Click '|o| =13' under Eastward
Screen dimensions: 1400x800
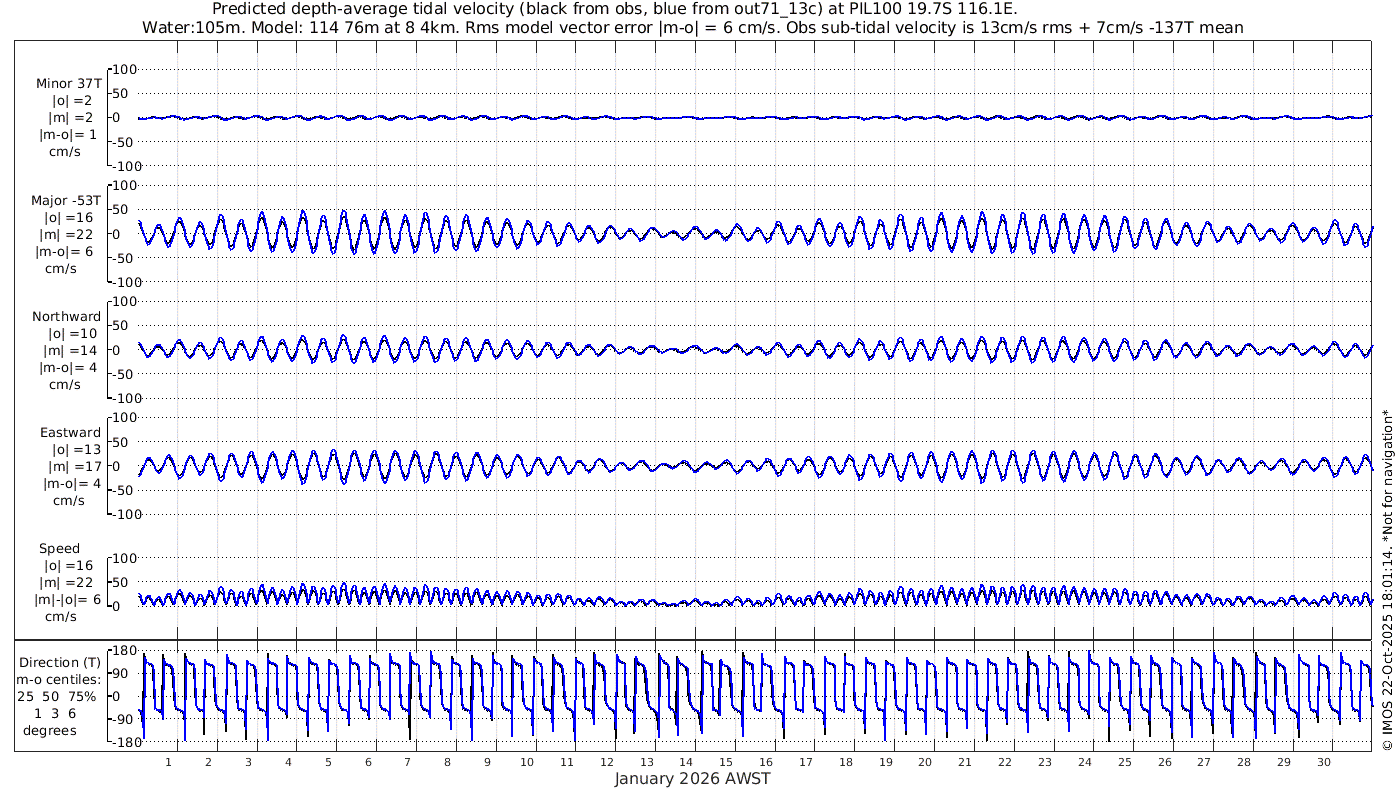73,450
